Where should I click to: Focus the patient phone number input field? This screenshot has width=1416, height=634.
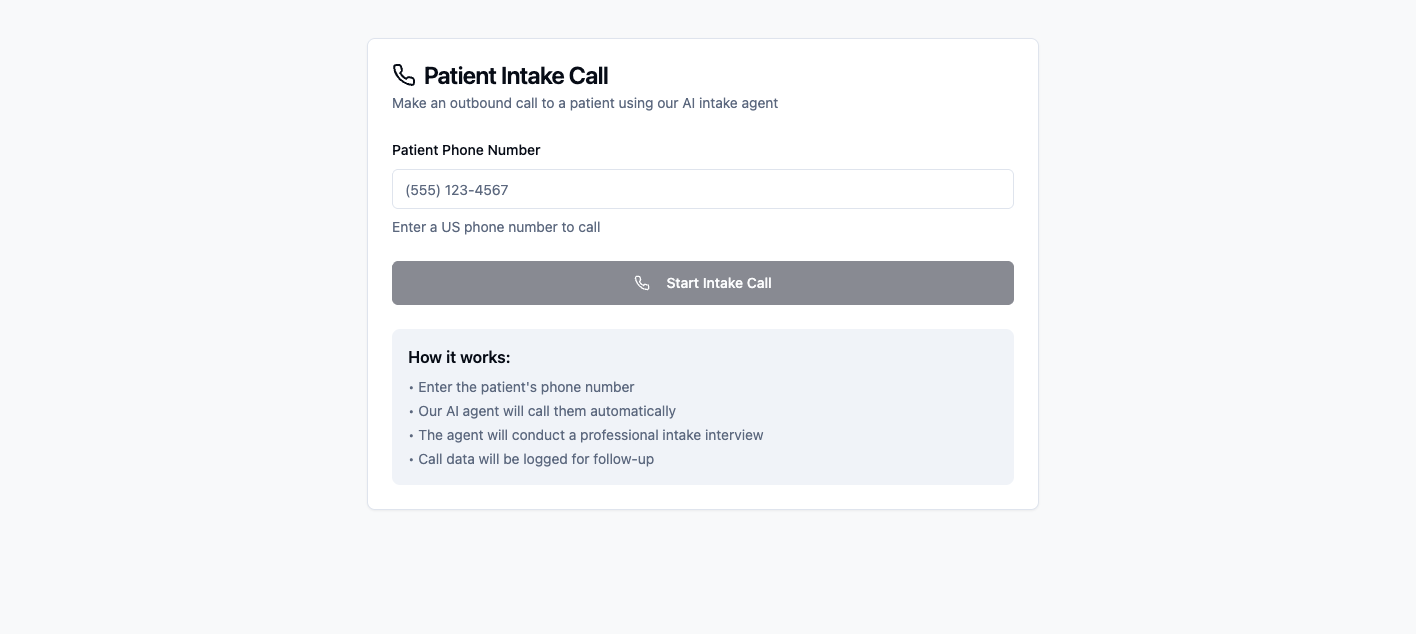tap(703, 189)
